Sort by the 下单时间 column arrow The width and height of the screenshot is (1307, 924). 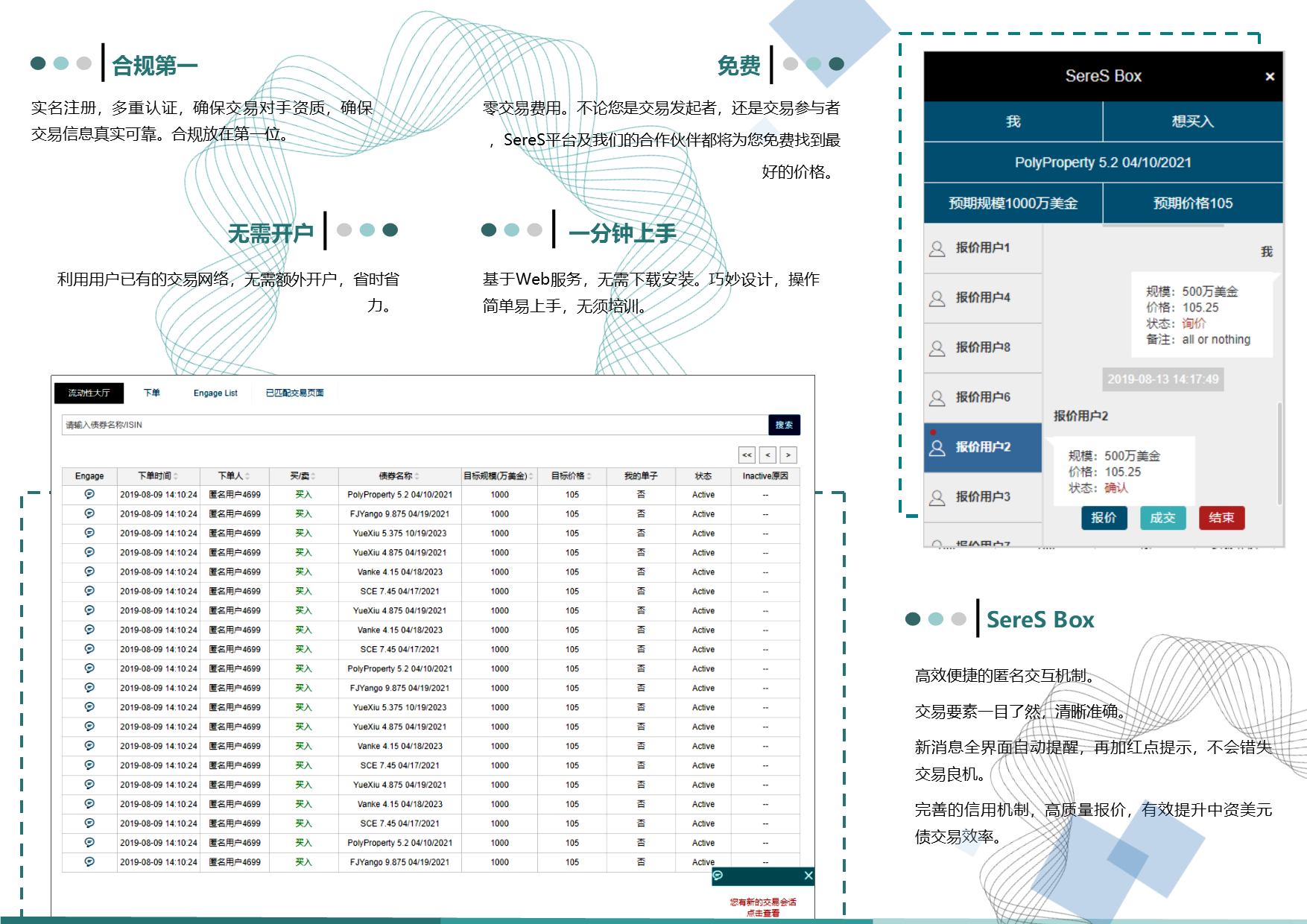[176, 476]
